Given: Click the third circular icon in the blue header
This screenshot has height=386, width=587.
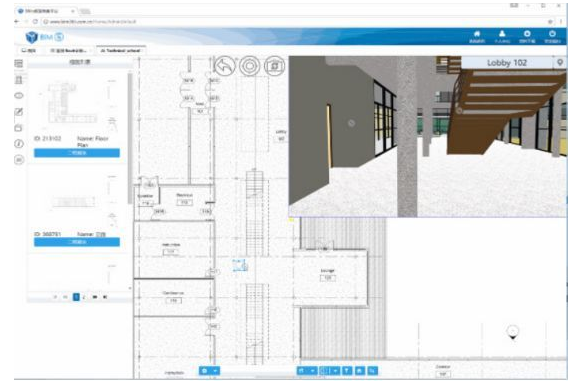Looking at the screenshot, I should [x=527, y=34].
